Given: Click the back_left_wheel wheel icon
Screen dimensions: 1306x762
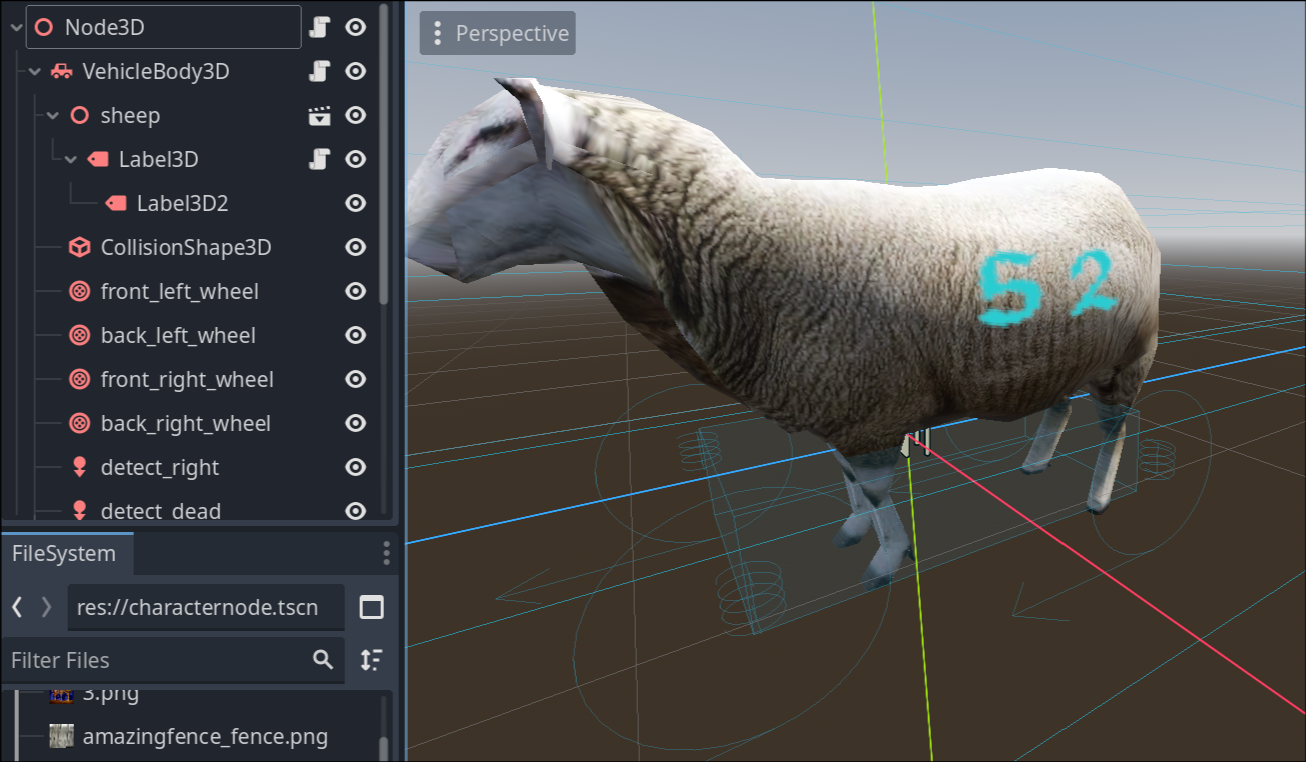Looking at the screenshot, I should point(79,335).
